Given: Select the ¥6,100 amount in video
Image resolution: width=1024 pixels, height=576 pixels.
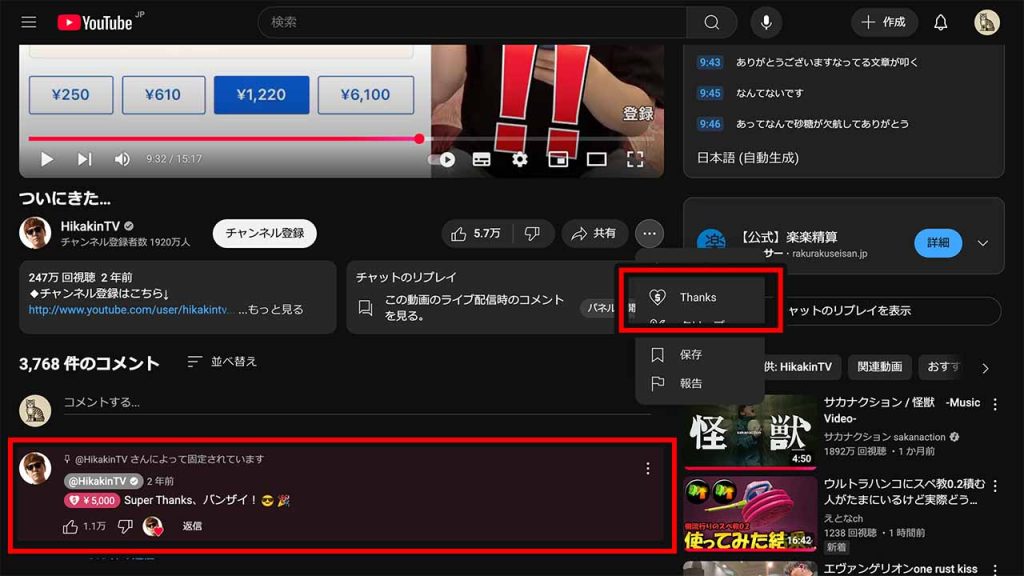Looking at the screenshot, I should tap(365, 95).
